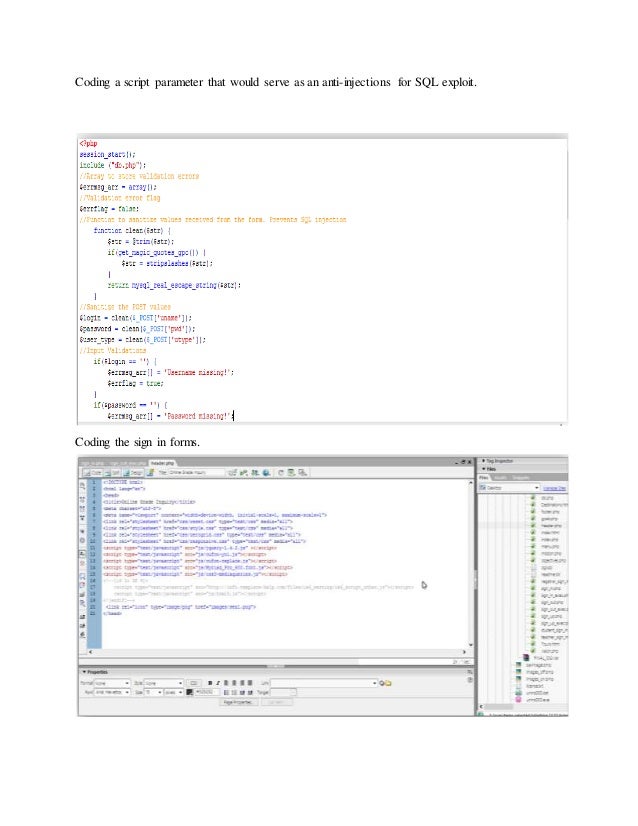The image size is (638, 826).
Task: Click the CSS button in Properties
Action: pyautogui.click(x=194, y=683)
